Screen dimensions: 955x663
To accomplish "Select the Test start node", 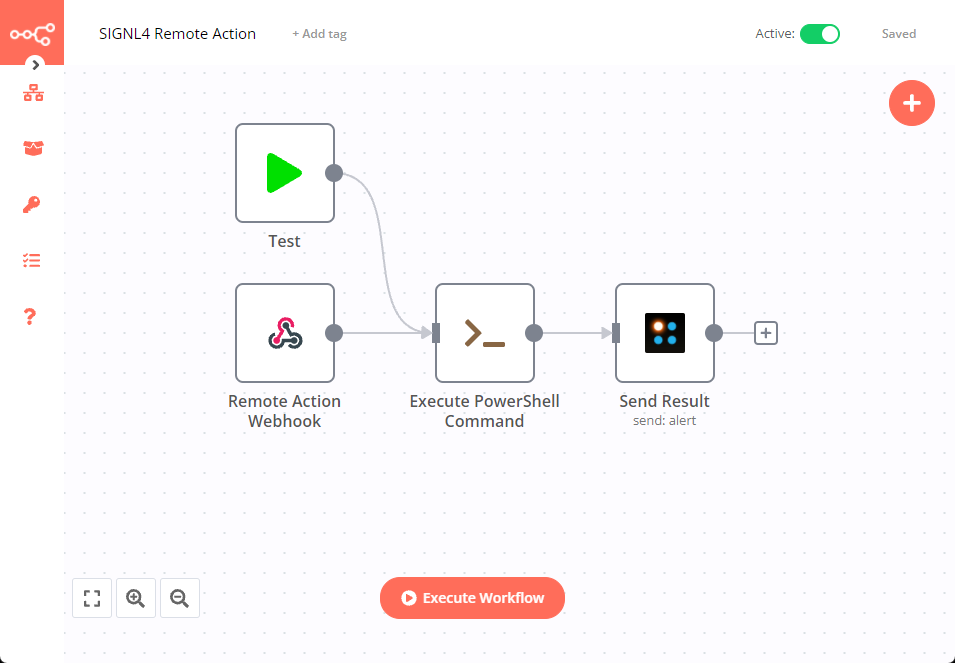I will click(x=285, y=173).
